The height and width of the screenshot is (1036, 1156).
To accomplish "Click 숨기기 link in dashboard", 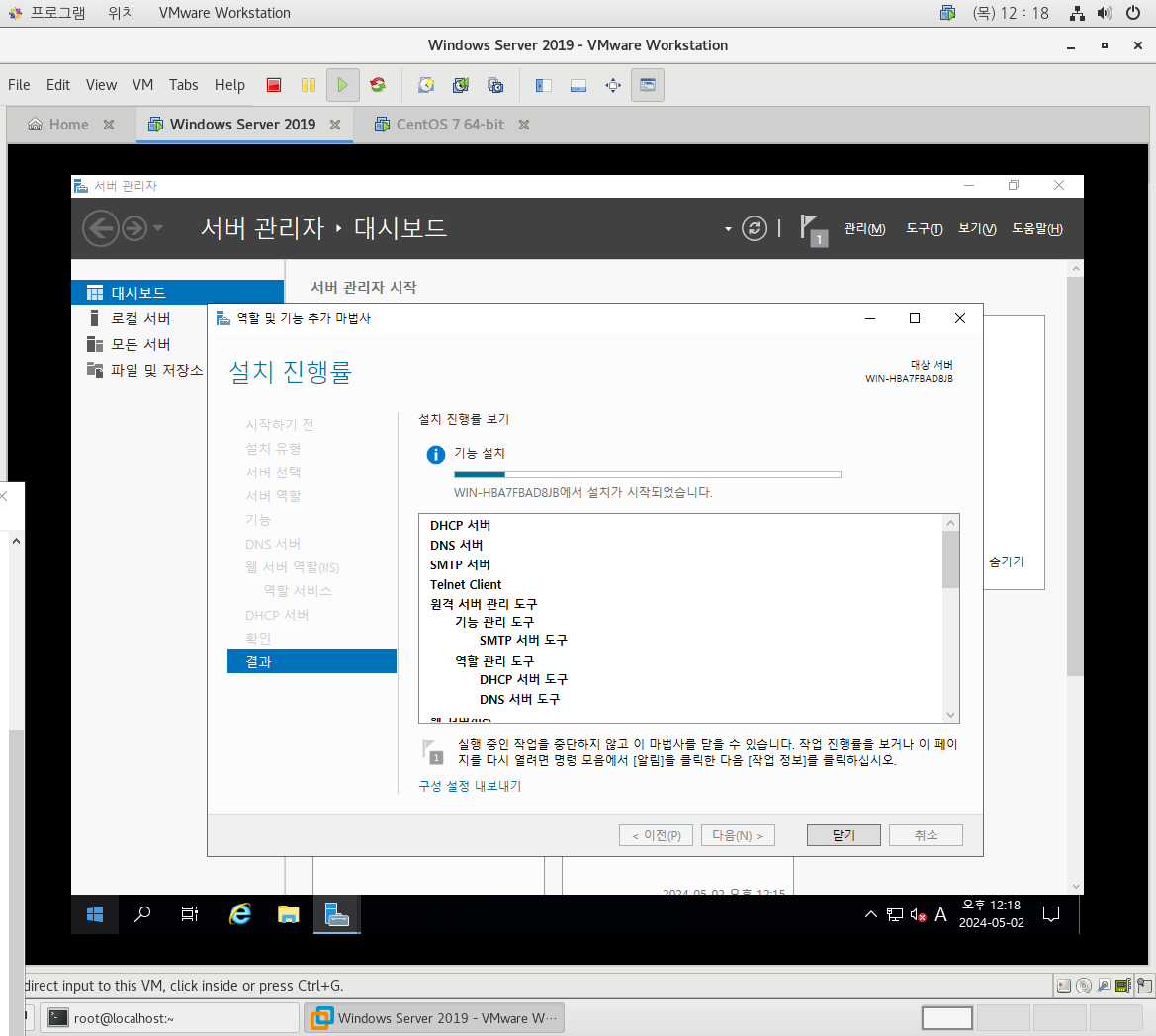I will click(x=1007, y=561).
